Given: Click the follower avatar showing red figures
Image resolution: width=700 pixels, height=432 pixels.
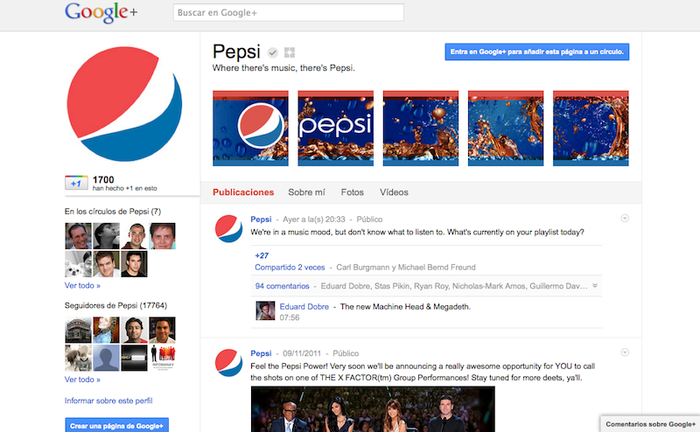Looking at the screenshot, I should (x=162, y=358).
